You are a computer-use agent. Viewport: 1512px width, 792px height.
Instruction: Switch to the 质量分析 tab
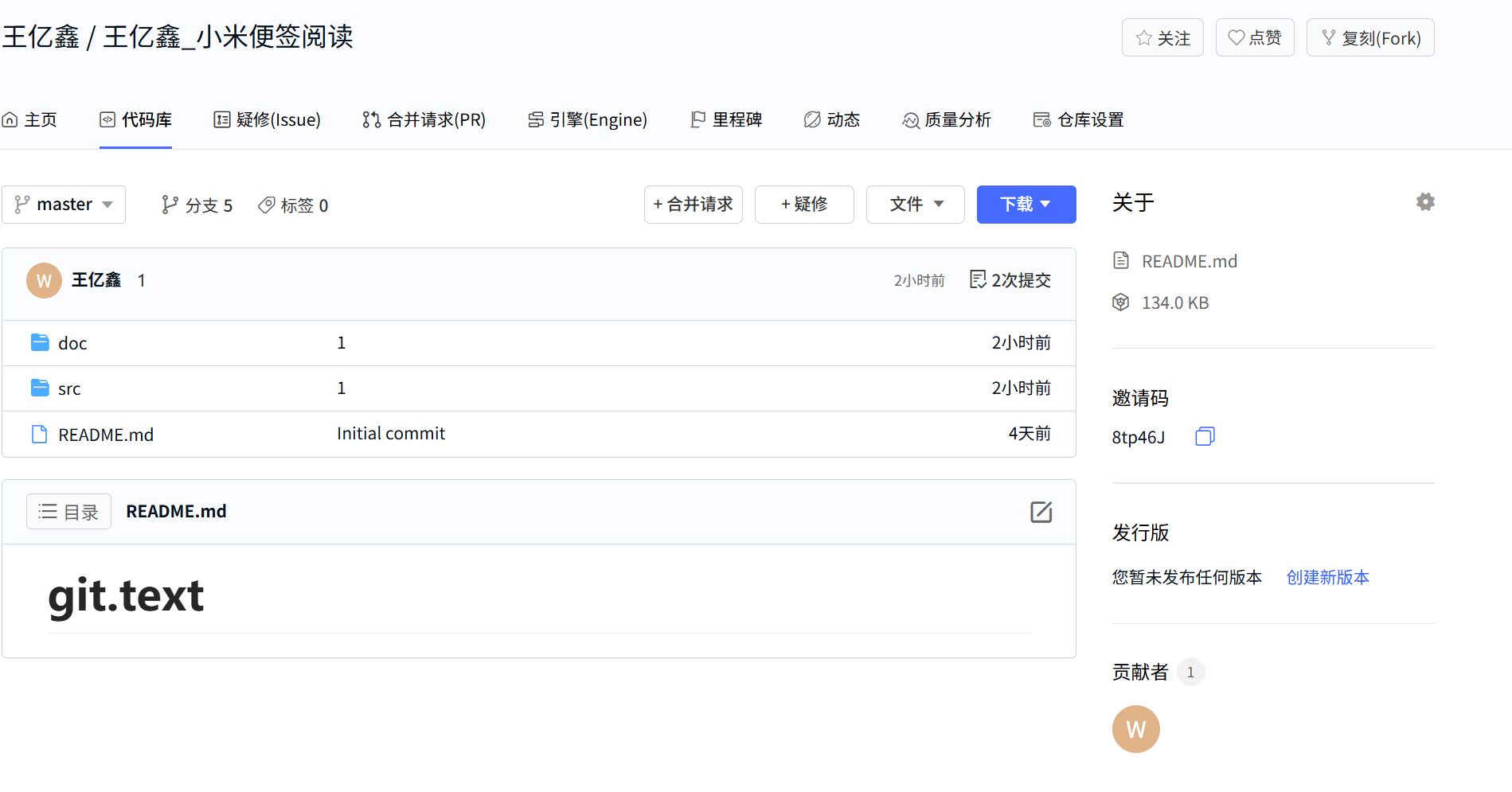[x=947, y=119]
